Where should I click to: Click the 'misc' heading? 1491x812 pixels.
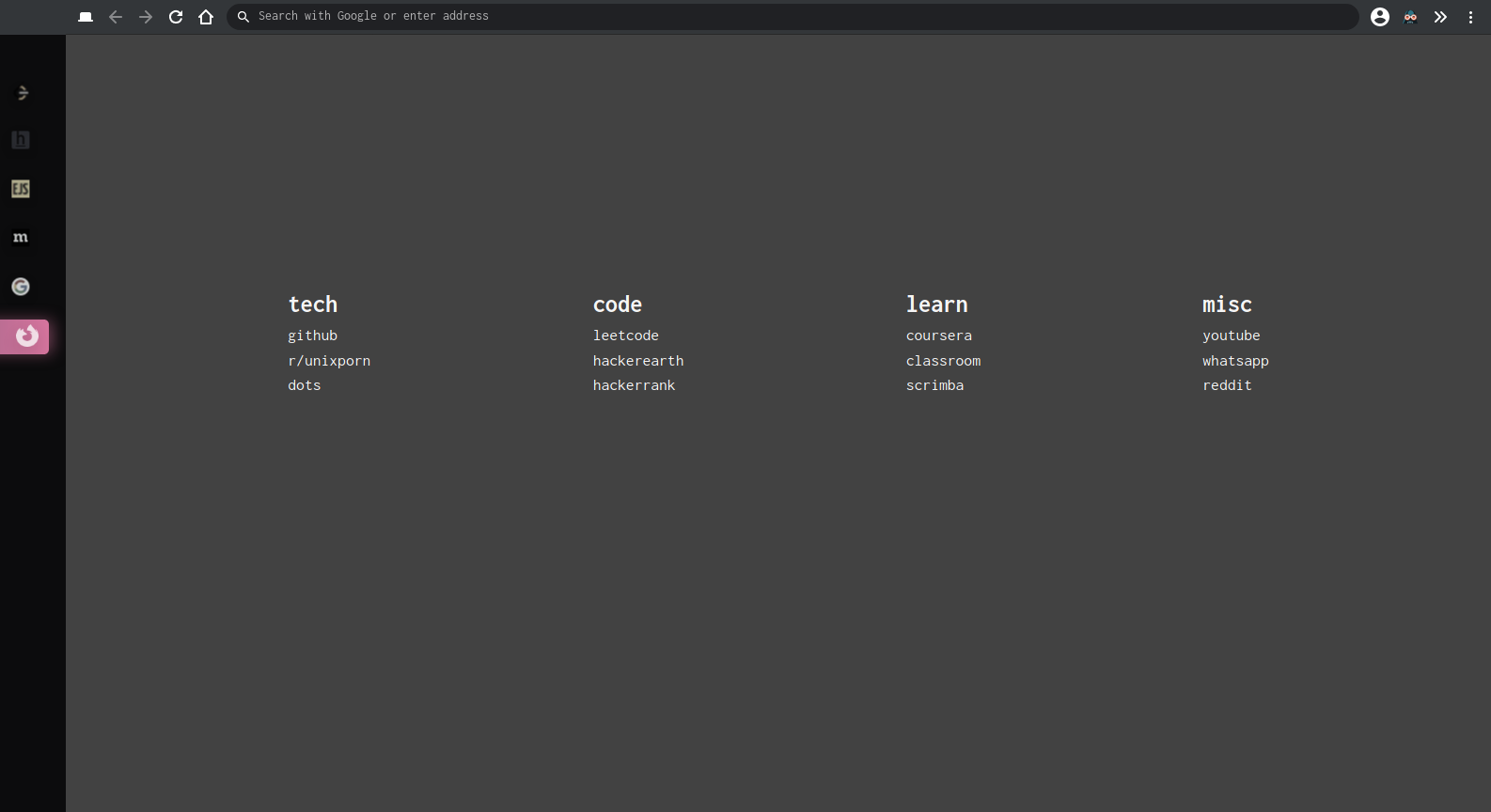click(x=1228, y=304)
